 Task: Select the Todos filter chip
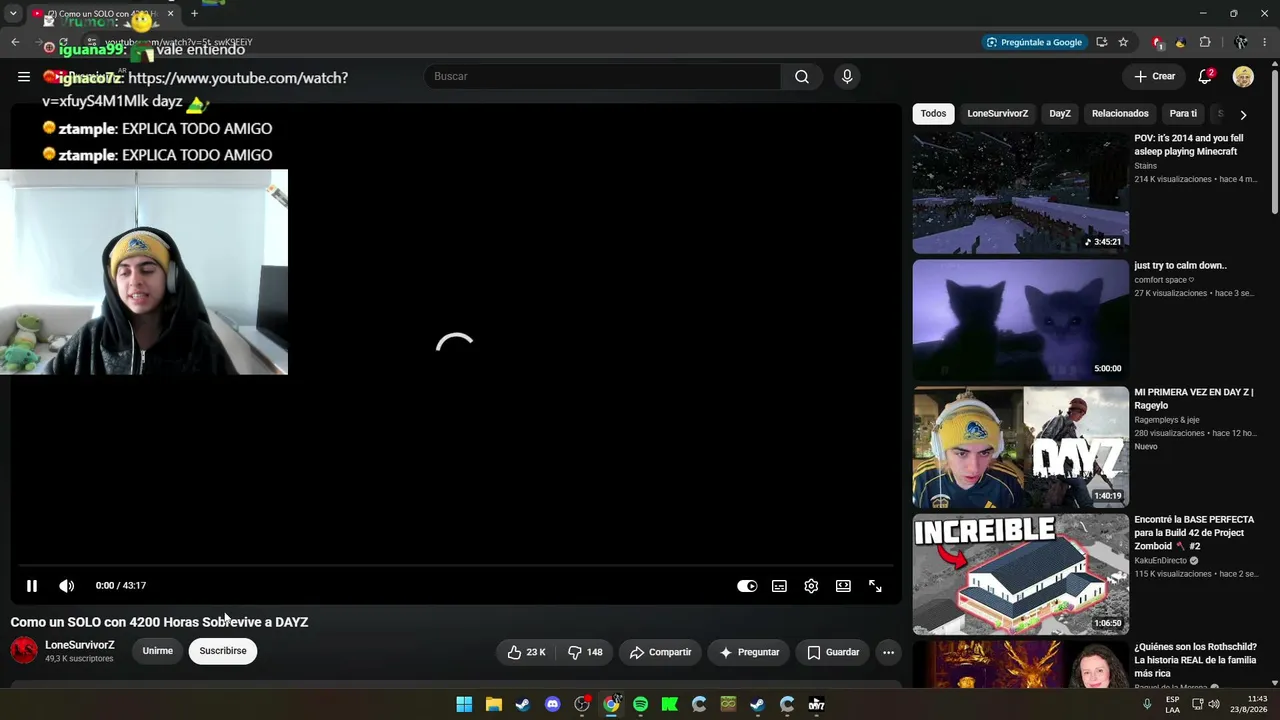933,114
